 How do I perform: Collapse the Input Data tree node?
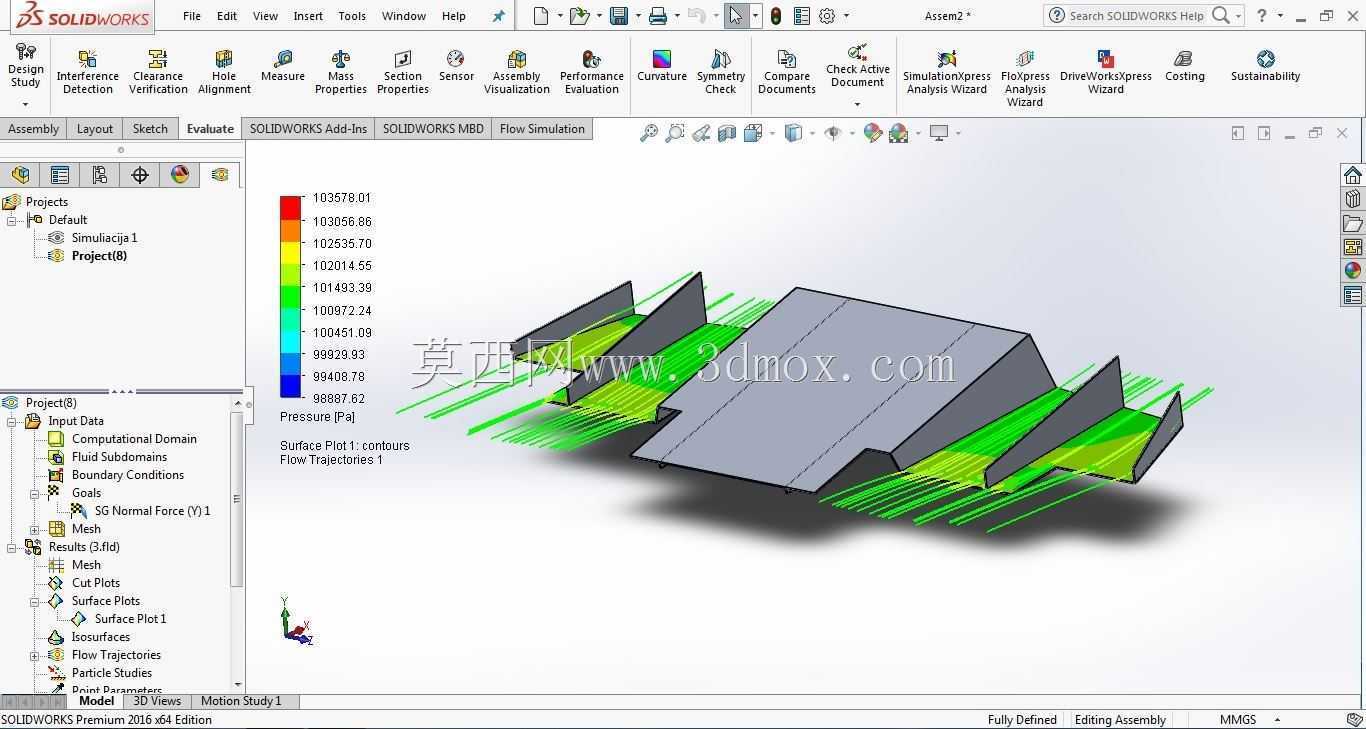coord(11,421)
